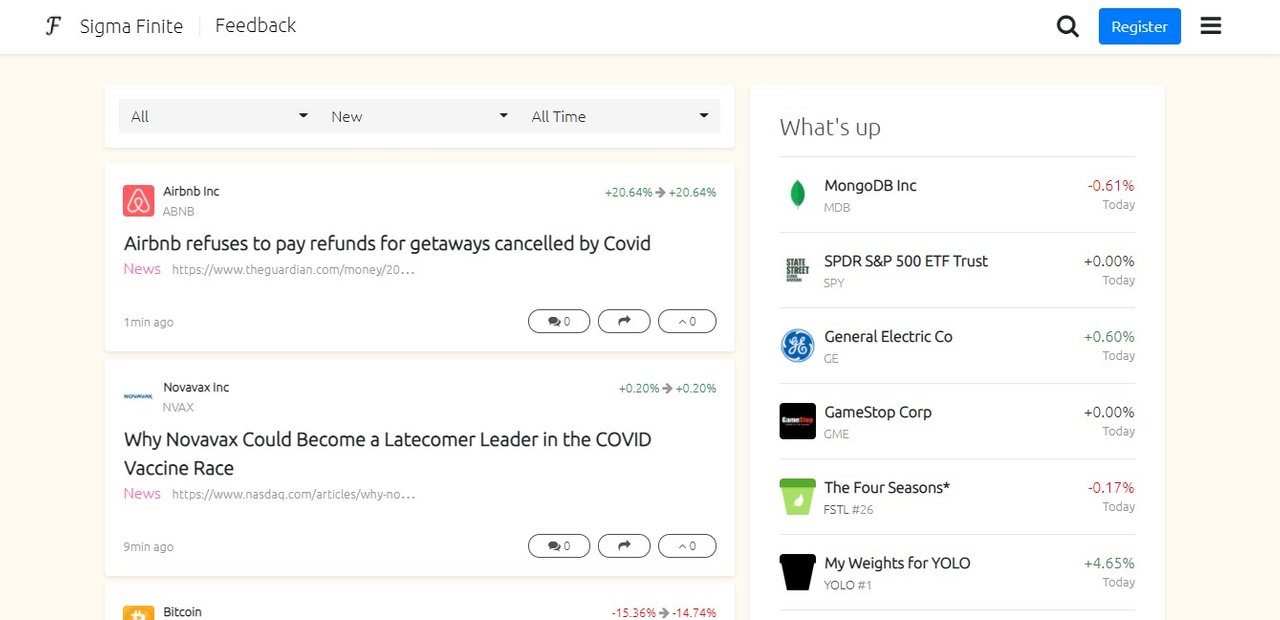This screenshot has width=1280, height=620.
Task: Open GameStop Corp entry
Action: click(x=878, y=412)
